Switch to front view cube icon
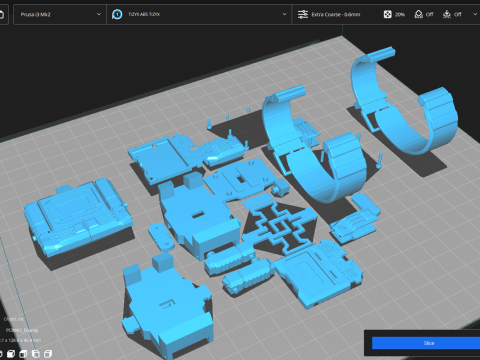The height and width of the screenshot is (360, 480). 11,354
